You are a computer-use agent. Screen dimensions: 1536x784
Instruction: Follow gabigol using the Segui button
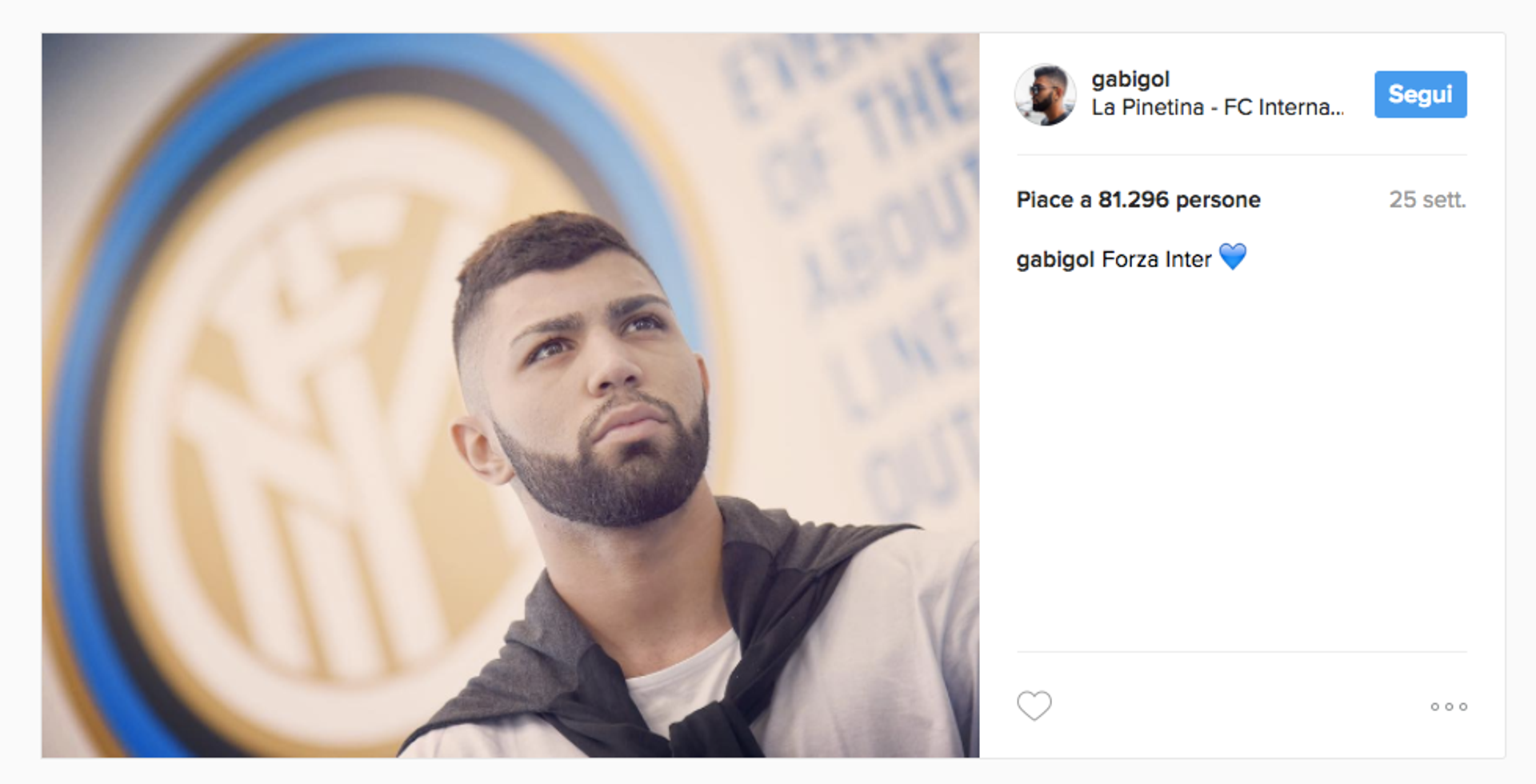1420,94
